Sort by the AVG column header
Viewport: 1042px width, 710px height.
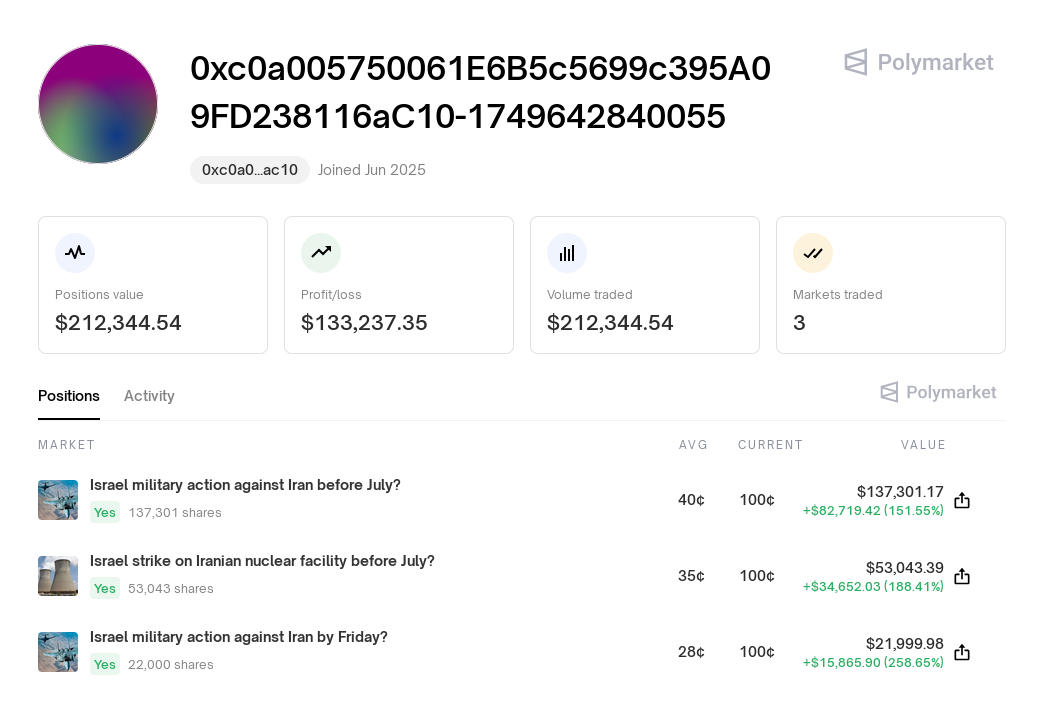692,445
